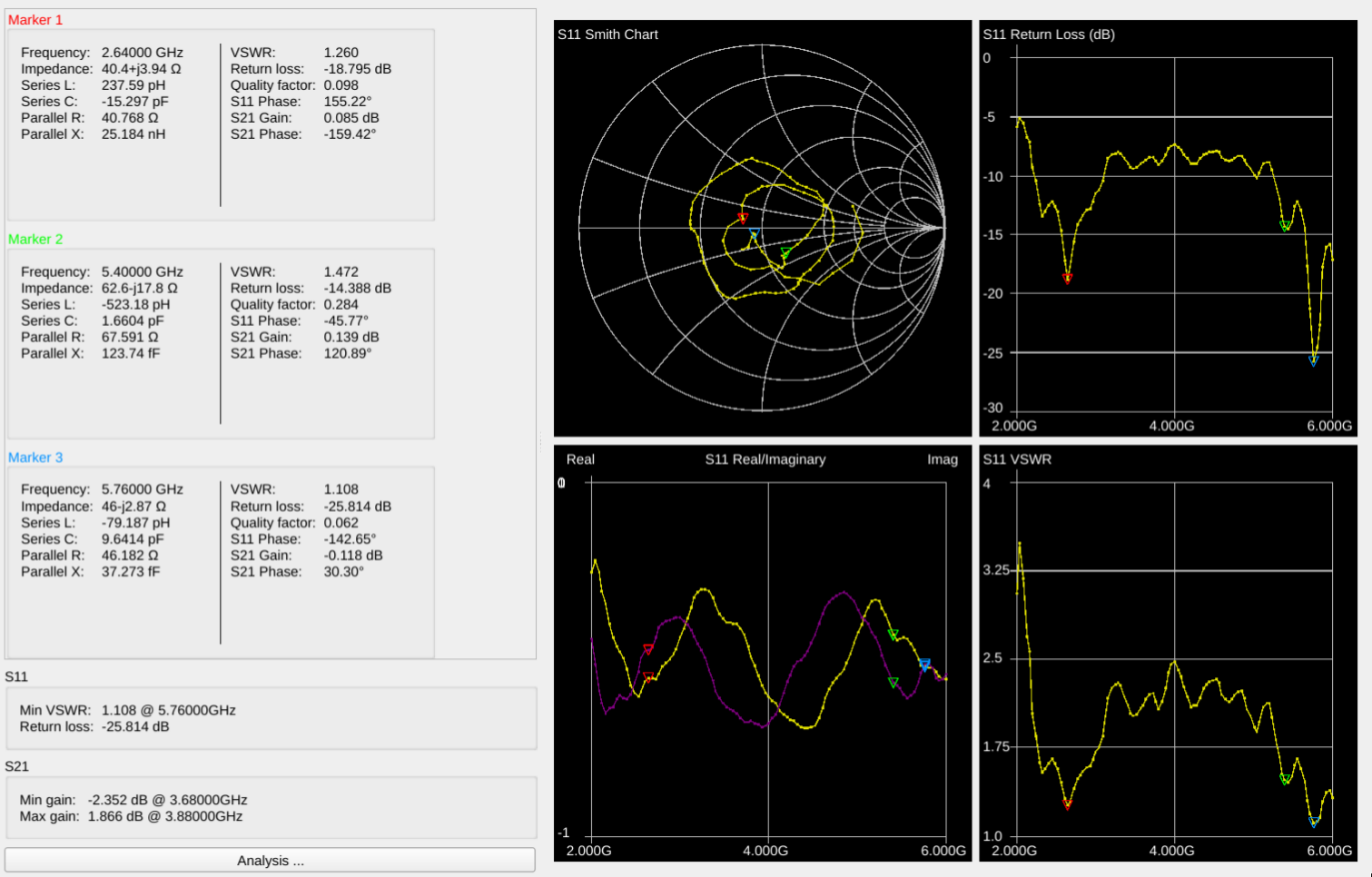Click the S11 Real/Imaginary chart title
The image size is (1372, 877).
pyautogui.click(x=765, y=459)
